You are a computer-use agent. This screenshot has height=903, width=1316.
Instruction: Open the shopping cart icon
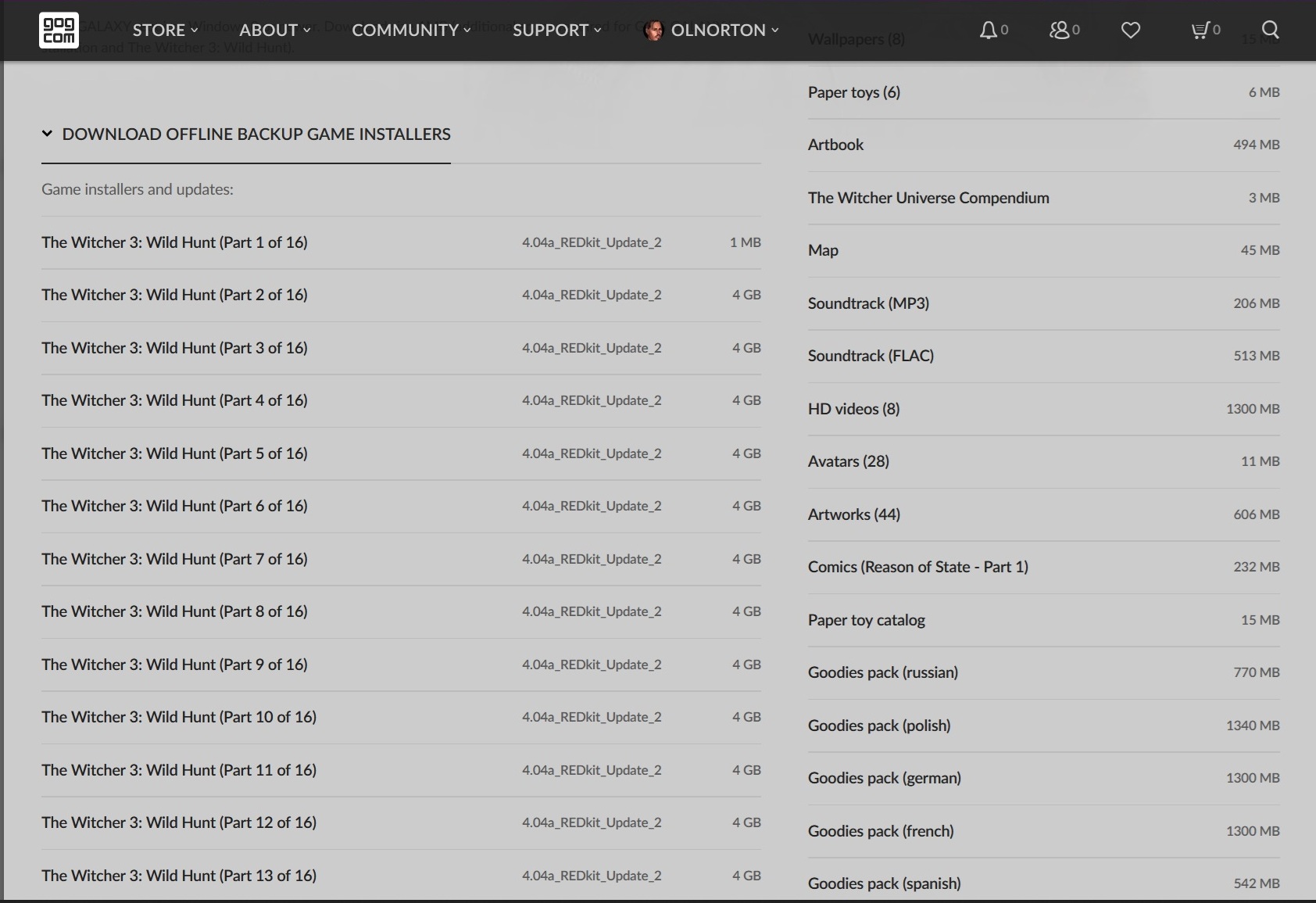coord(1200,30)
